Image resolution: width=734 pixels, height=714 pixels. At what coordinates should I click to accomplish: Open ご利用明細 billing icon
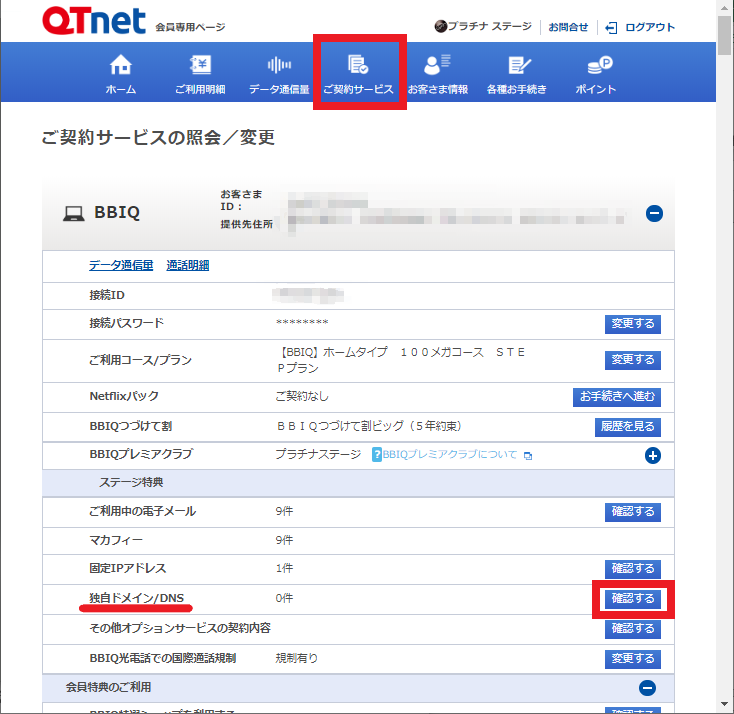coord(200,65)
